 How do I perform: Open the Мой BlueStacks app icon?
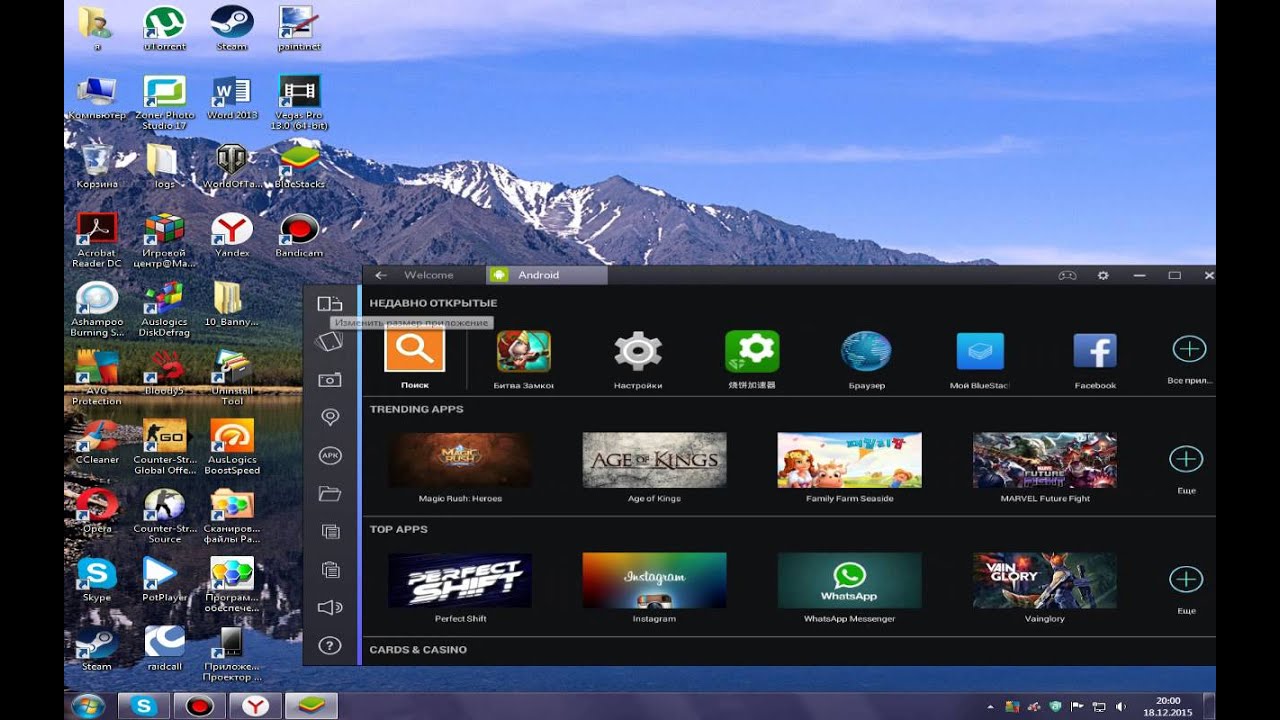[x=980, y=351]
